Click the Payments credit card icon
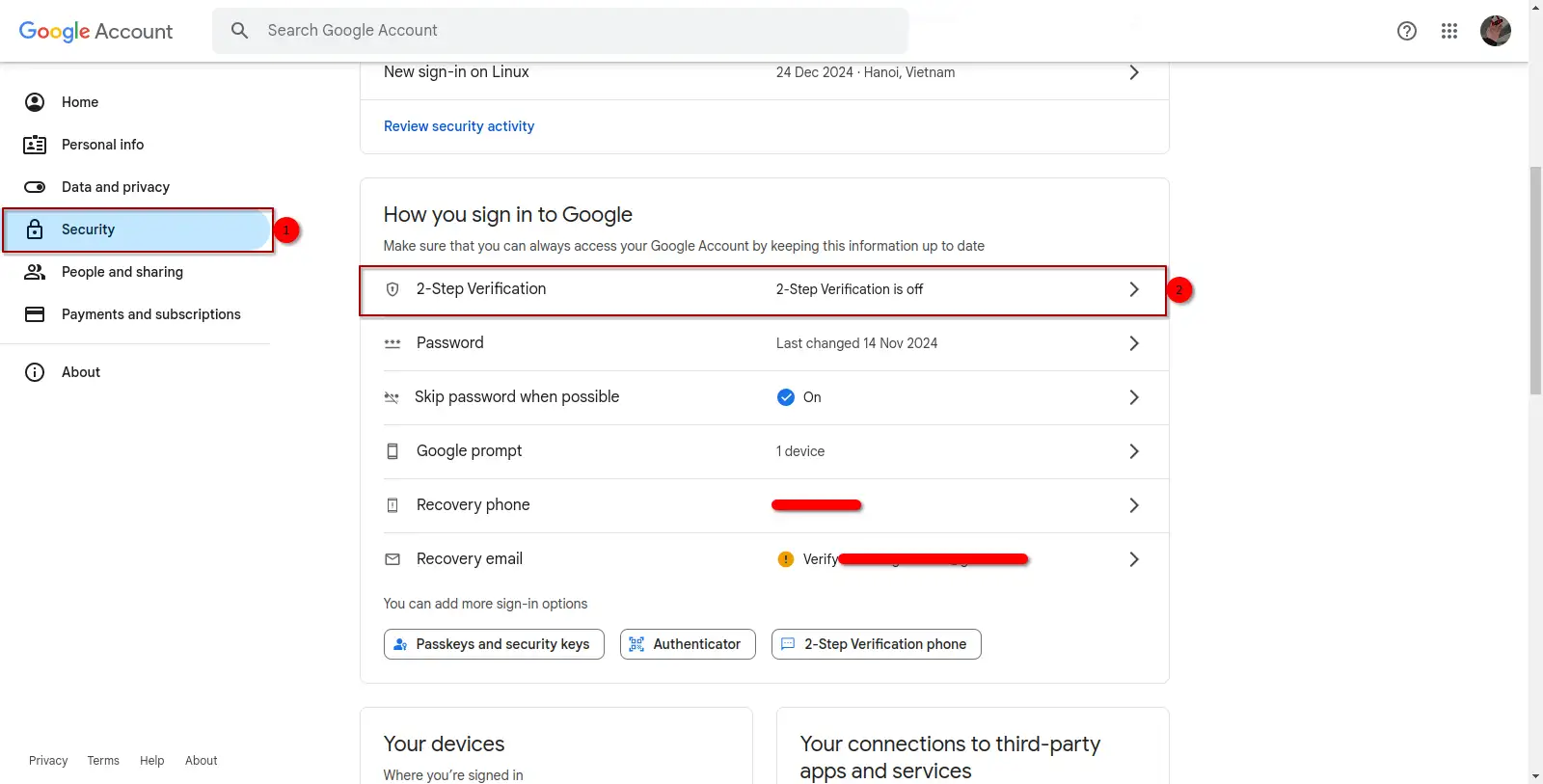 click(x=35, y=314)
